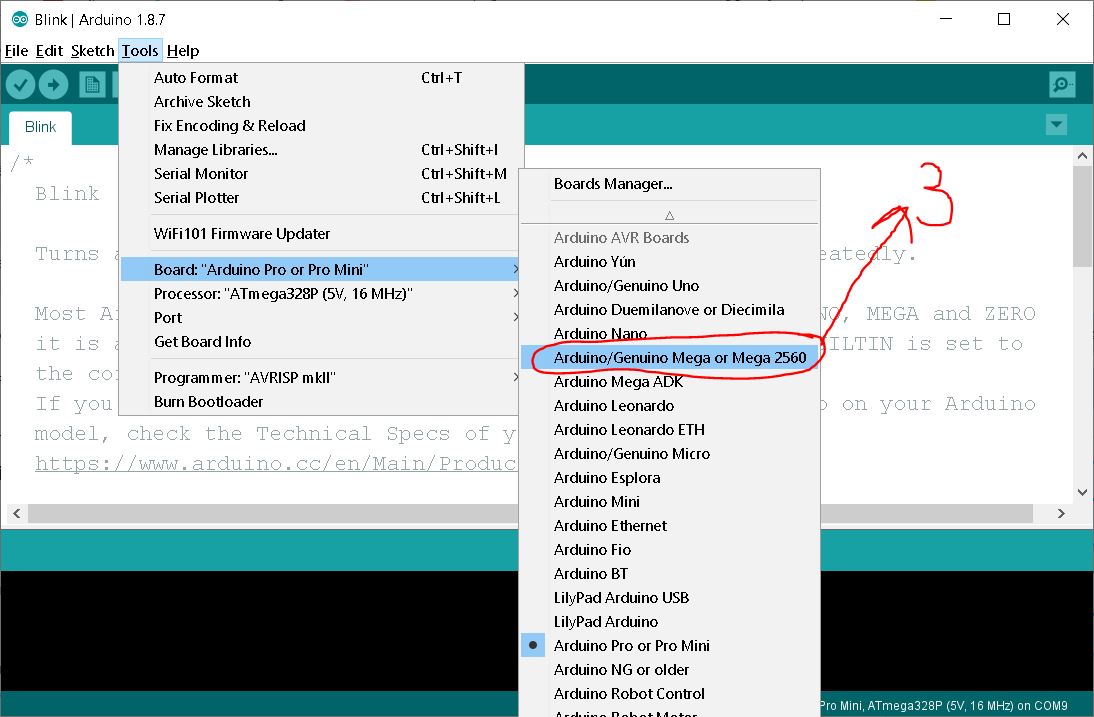This screenshot has height=717, width=1094.
Task: Click the word 'Blink' in code comment
Action: (67, 194)
